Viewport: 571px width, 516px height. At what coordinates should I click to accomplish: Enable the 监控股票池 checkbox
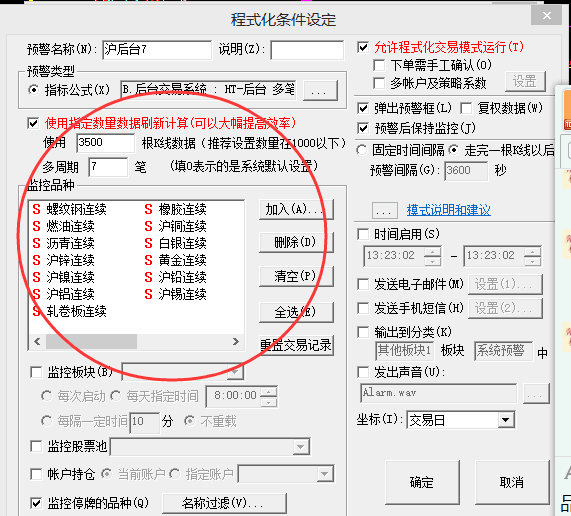tap(36, 446)
